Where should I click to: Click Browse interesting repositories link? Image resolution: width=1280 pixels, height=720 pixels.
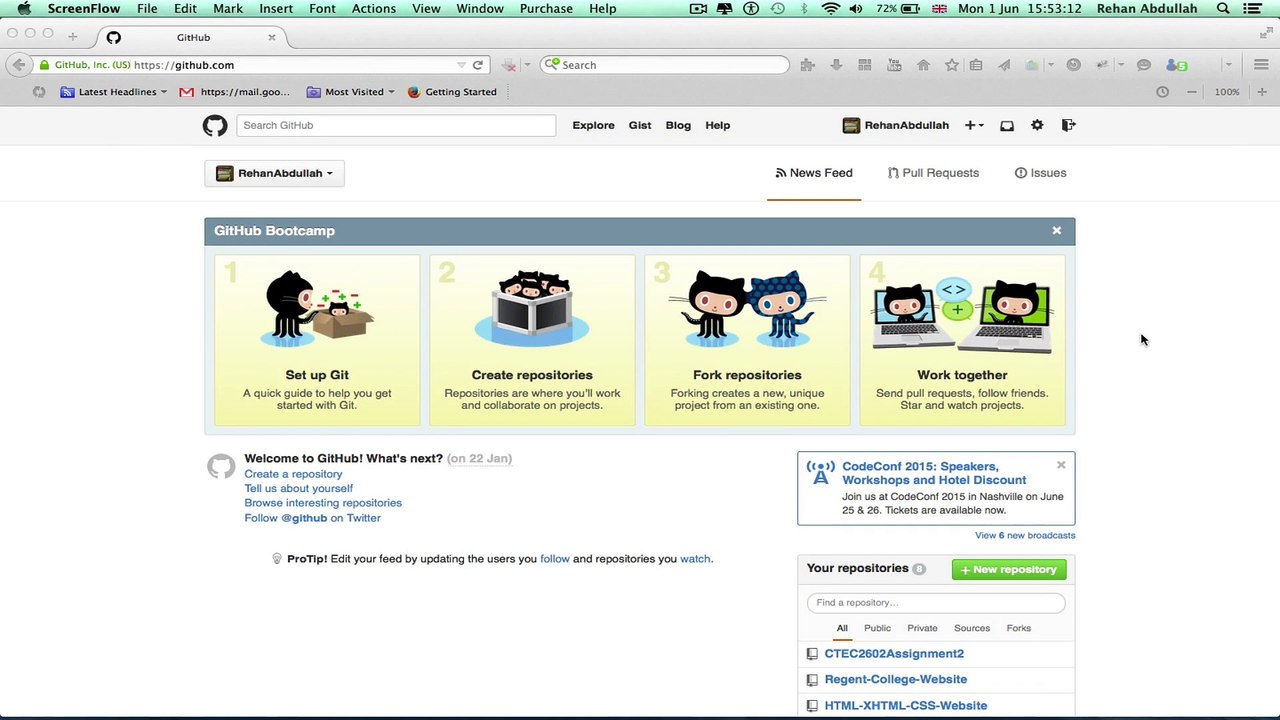(x=323, y=503)
